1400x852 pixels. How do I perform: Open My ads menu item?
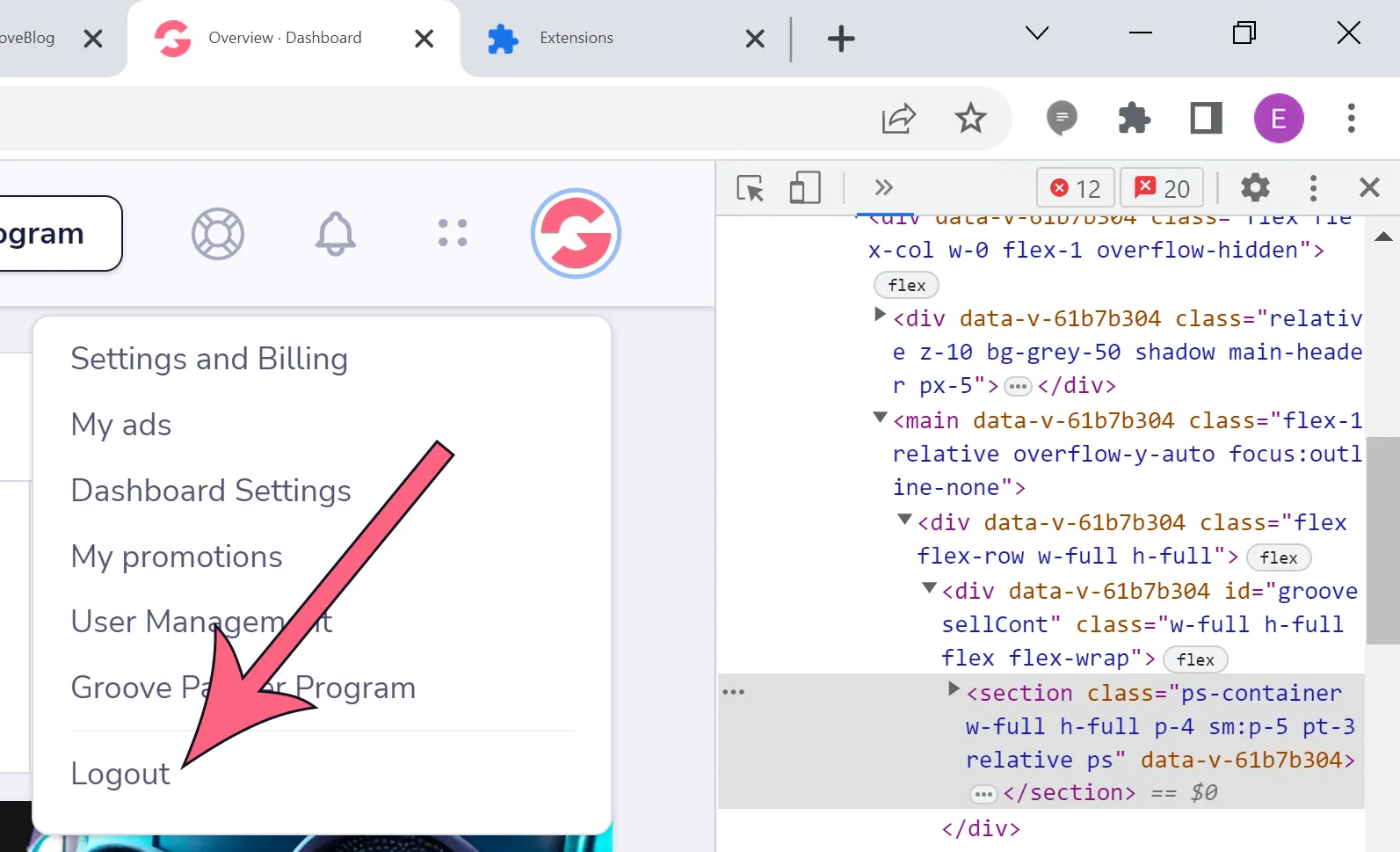[x=121, y=425]
